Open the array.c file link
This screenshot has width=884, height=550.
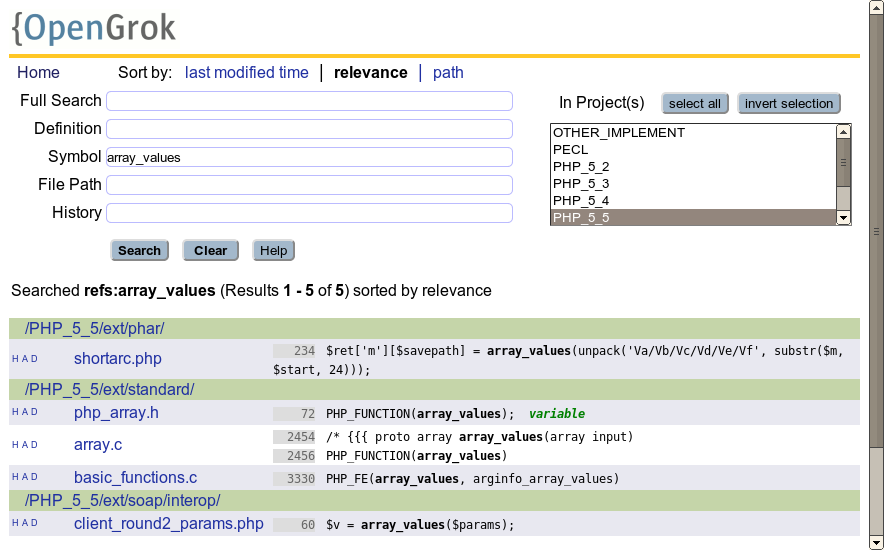(x=98, y=445)
